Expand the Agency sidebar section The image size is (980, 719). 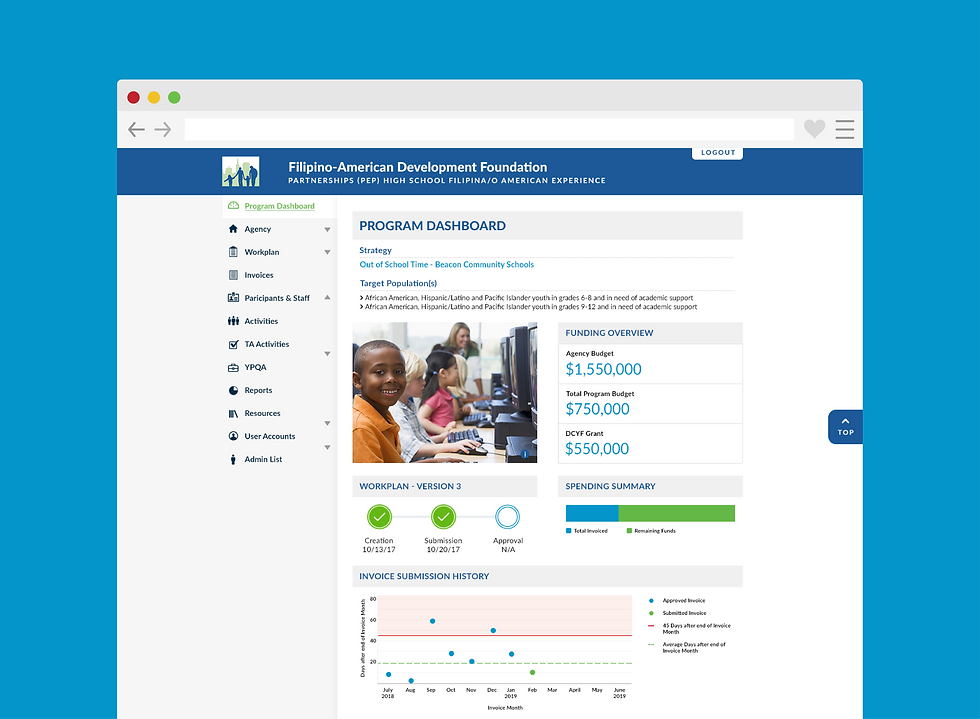(327, 229)
